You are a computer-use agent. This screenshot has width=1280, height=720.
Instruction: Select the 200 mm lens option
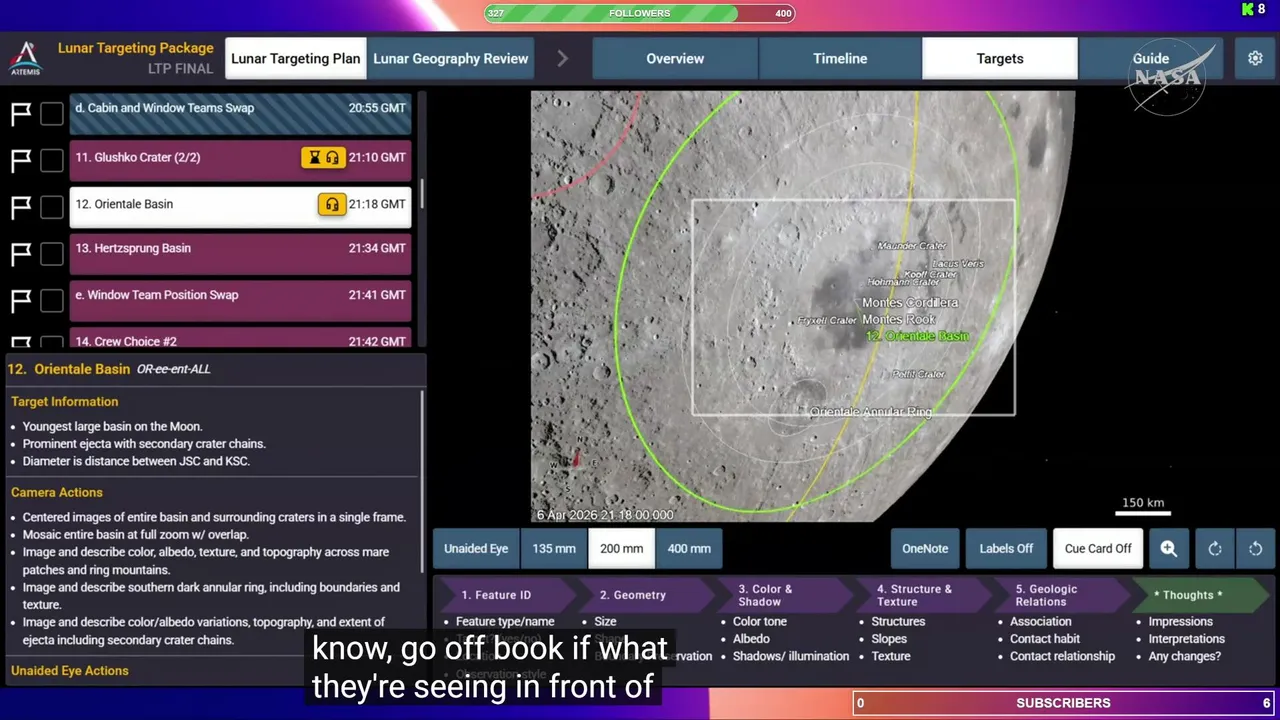coord(622,548)
